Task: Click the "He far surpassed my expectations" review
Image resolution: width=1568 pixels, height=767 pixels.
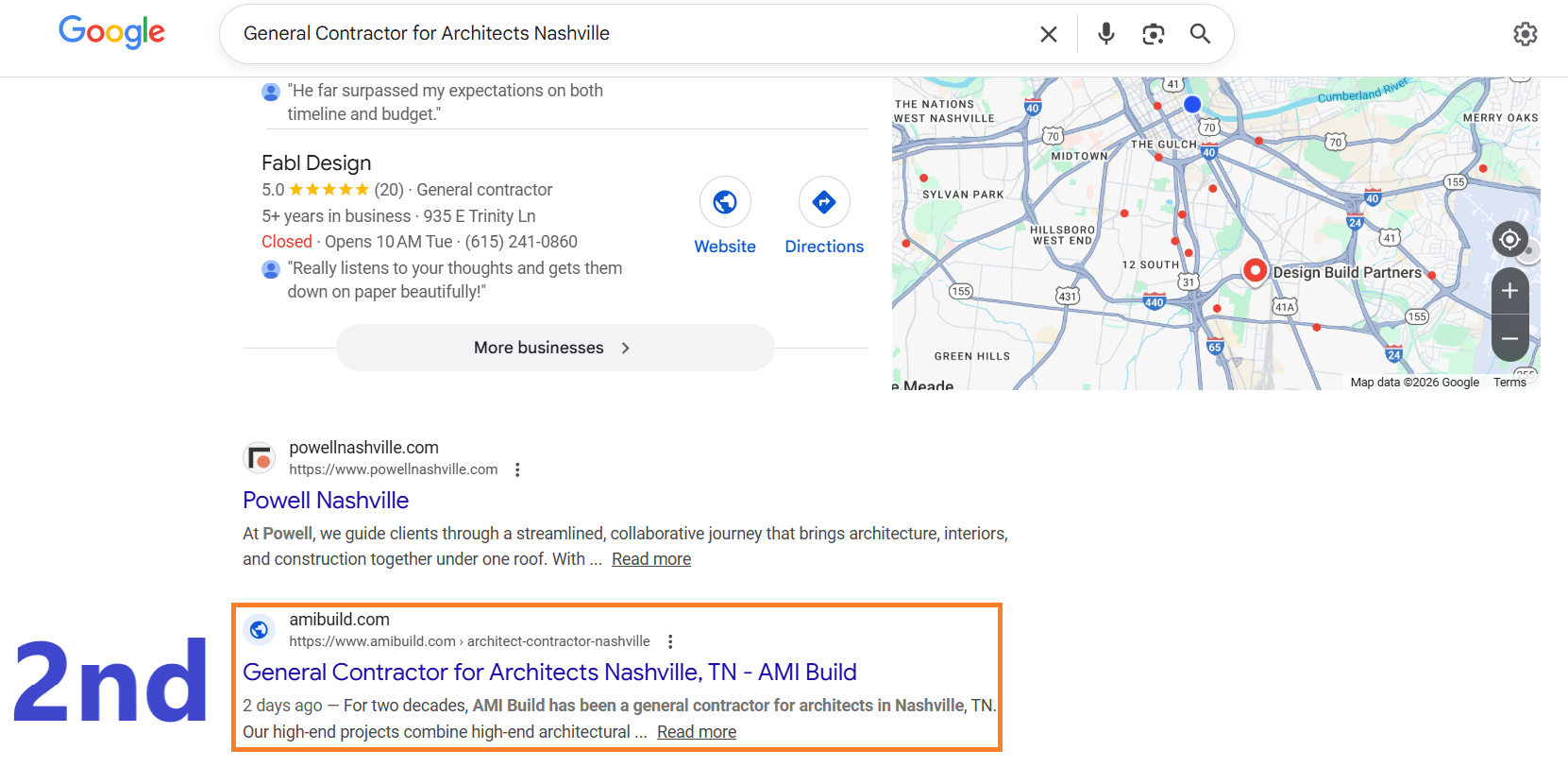Action: [x=446, y=102]
